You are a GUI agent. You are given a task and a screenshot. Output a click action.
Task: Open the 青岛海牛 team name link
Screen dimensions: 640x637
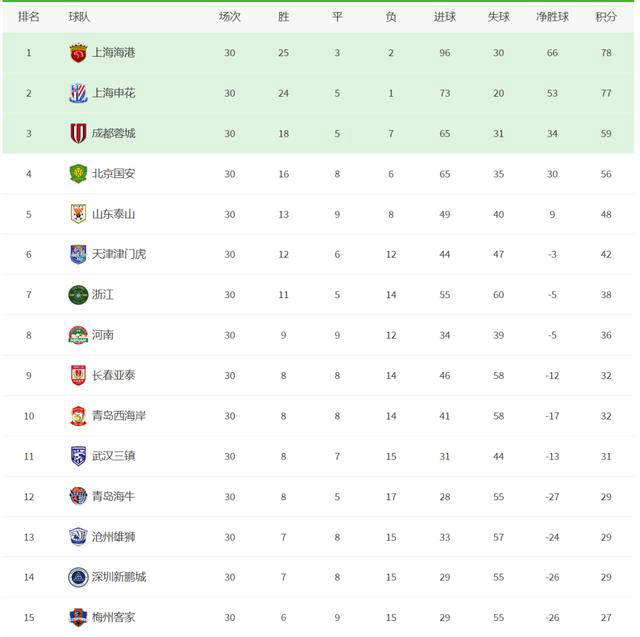(x=113, y=496)
